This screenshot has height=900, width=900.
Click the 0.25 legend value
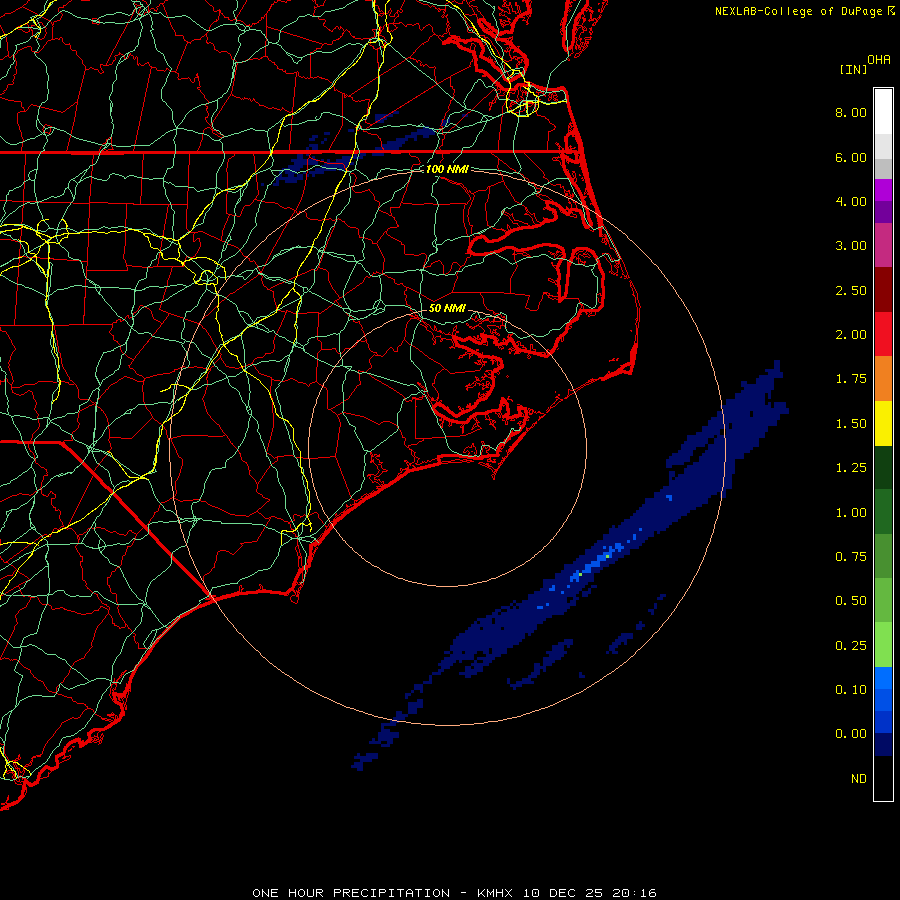click(x=851, y=646)
